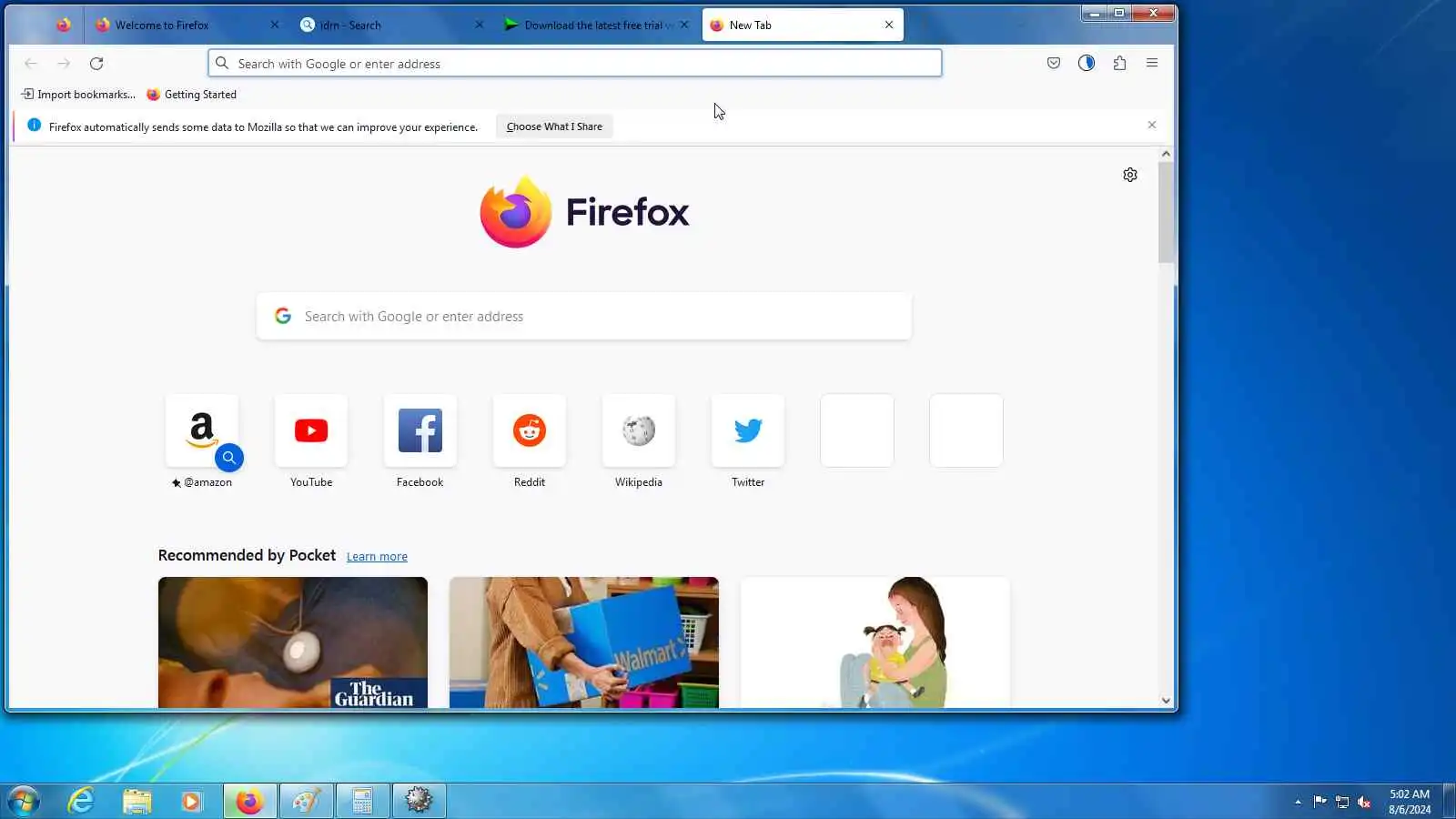Open Calculator from the taskbar
Screen dimensions: 1456x819
tap(362, 802)
